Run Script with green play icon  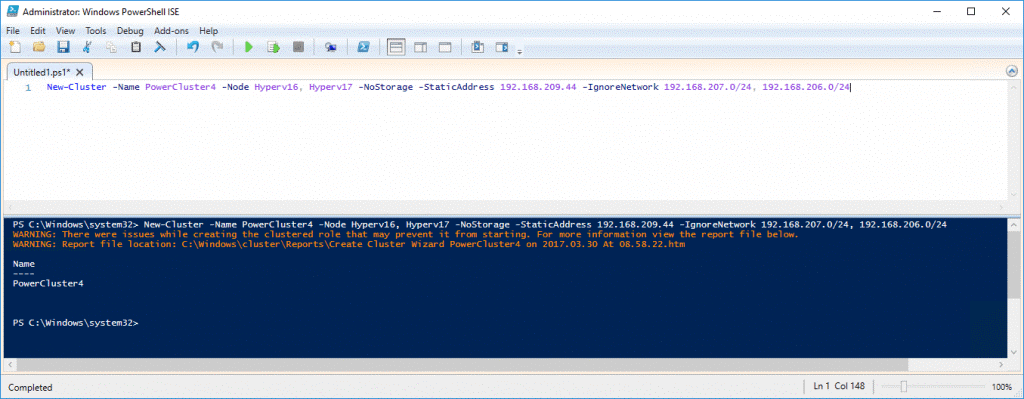coord(249,47)
